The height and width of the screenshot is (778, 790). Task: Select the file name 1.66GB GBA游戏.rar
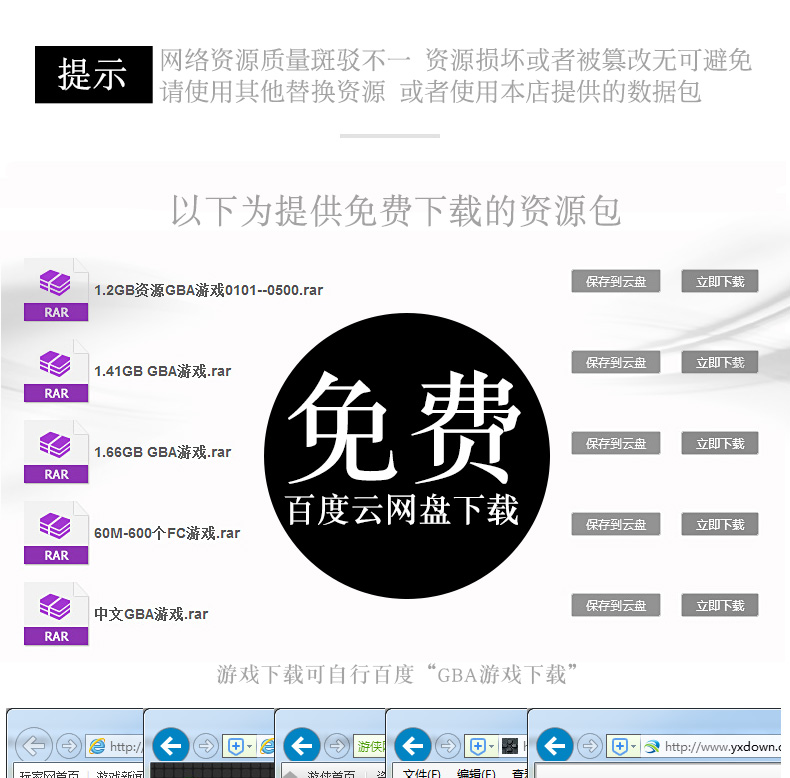pyautogui.click(x=162, y=452)
